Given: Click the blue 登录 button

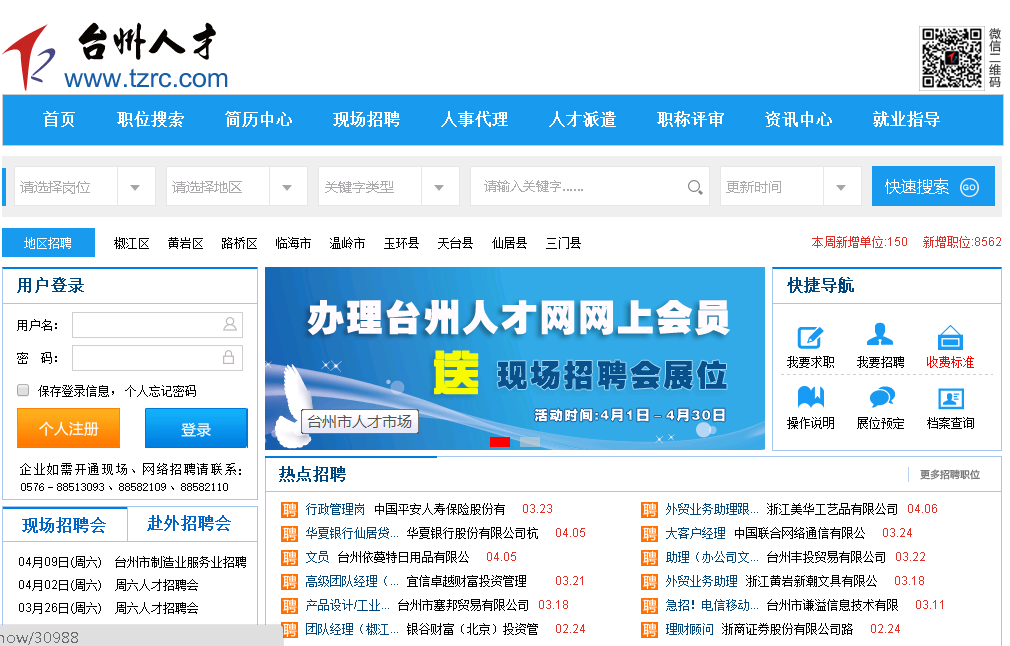Looking at the screenshot, I should pos(196,428).
